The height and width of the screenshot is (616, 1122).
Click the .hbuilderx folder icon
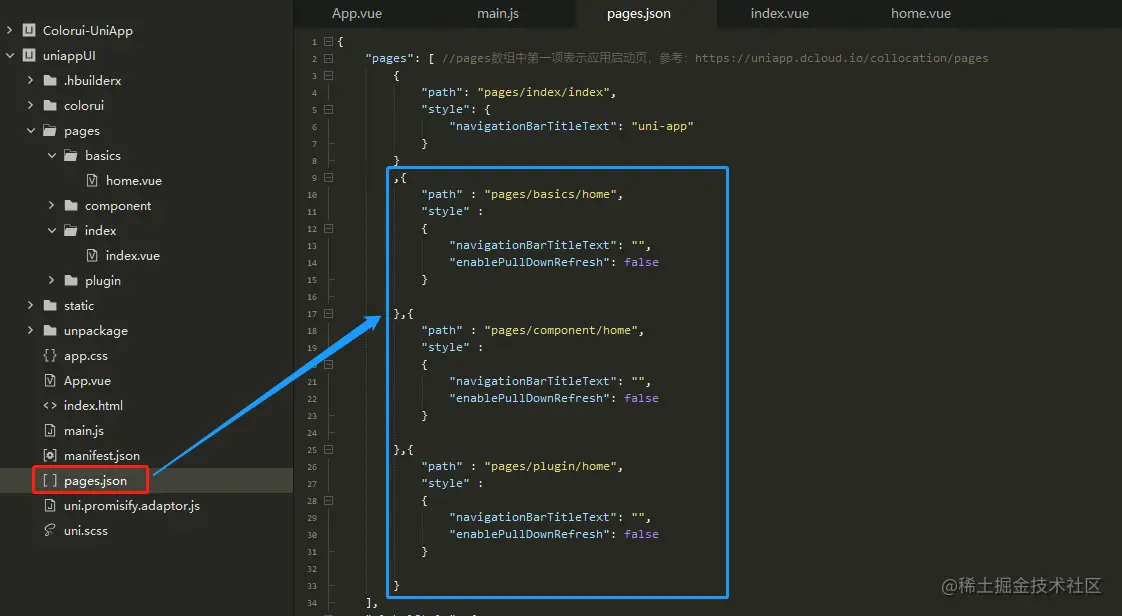pos(50,80)
